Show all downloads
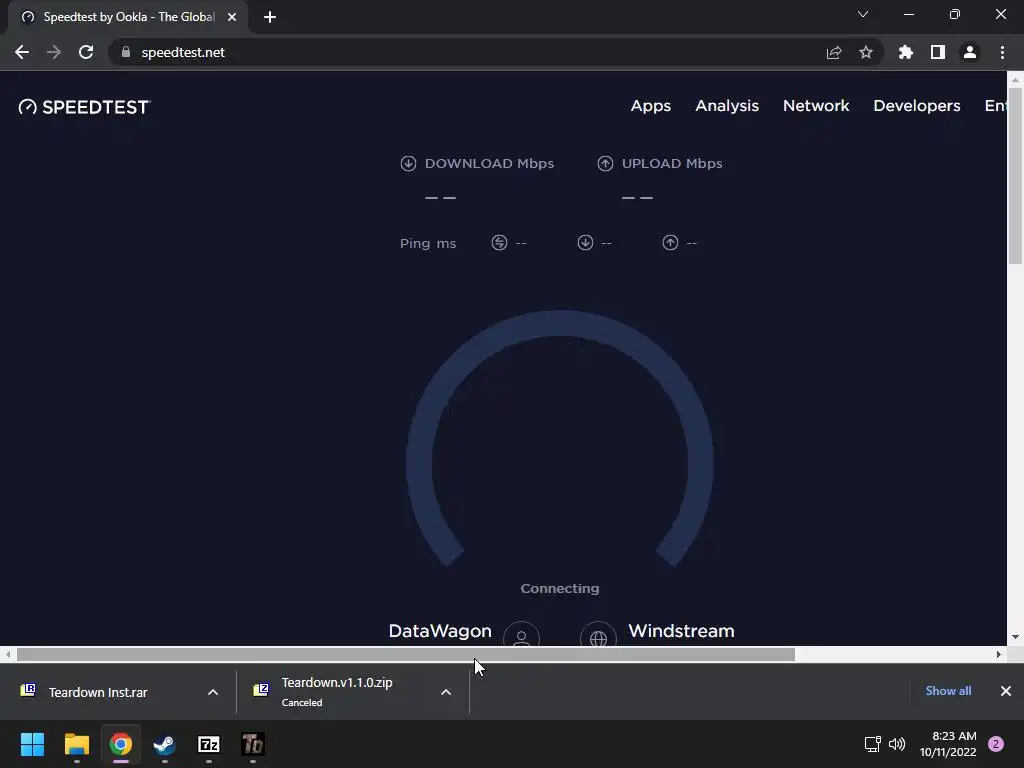1024x768 pixels. 948,691
